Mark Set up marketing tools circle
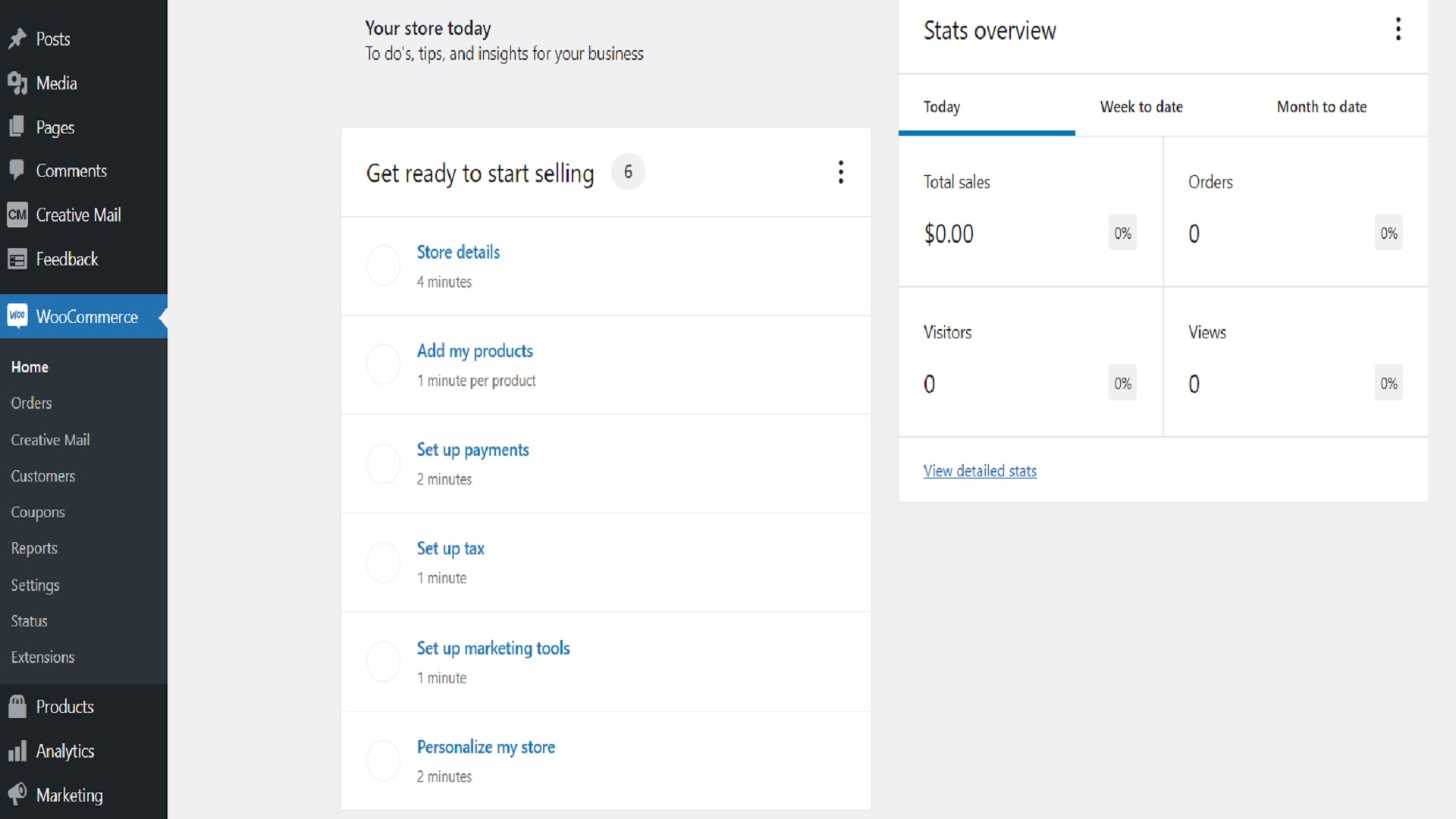 click(384, 661)
